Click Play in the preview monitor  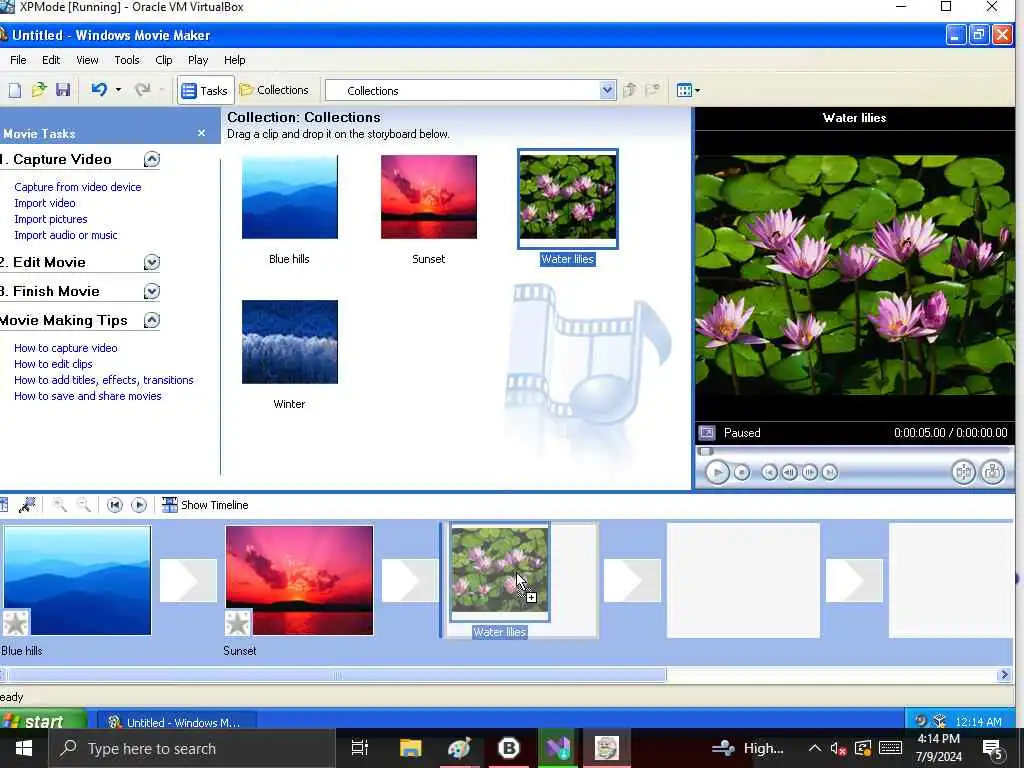(717, 472)
